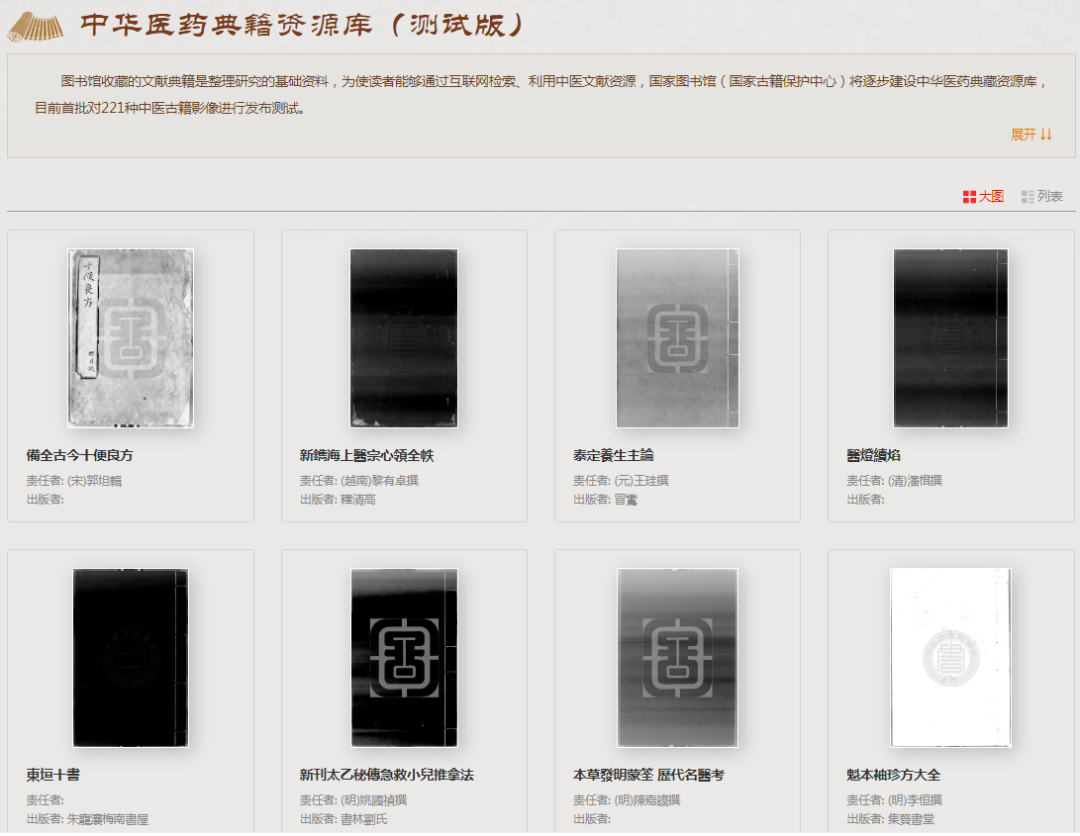Click the bamboo scroll logo icon
The height and width of the screenshot is (836, 1080).
pos(35,26)
